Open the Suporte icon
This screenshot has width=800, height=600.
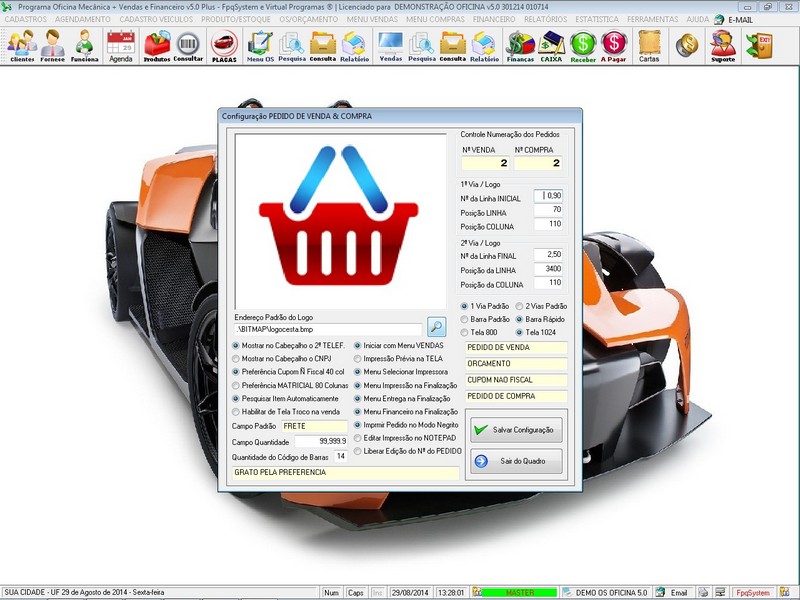coord(723,45)
